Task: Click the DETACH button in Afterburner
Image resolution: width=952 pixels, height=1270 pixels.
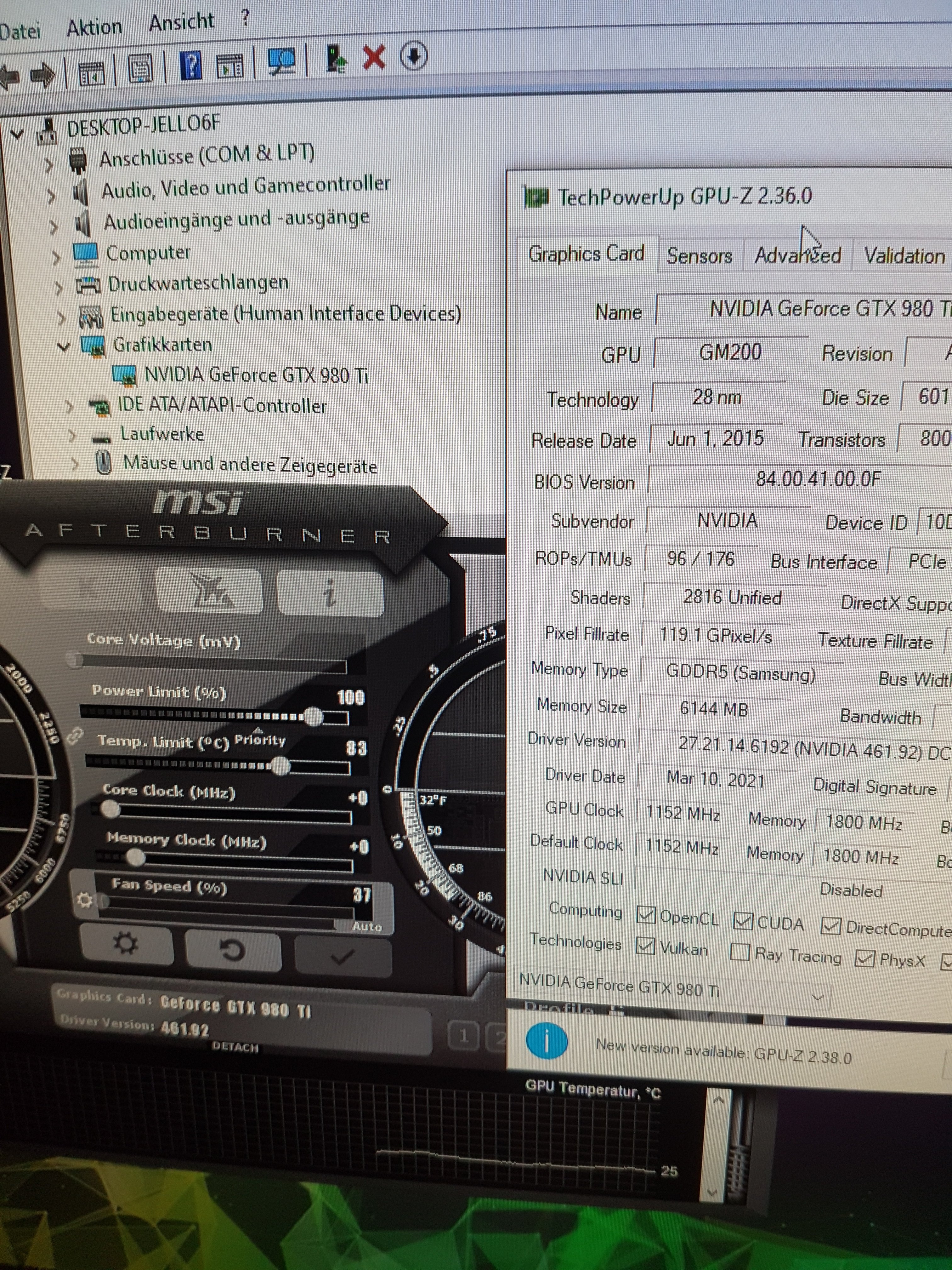Action: (x=235, y=1047)
